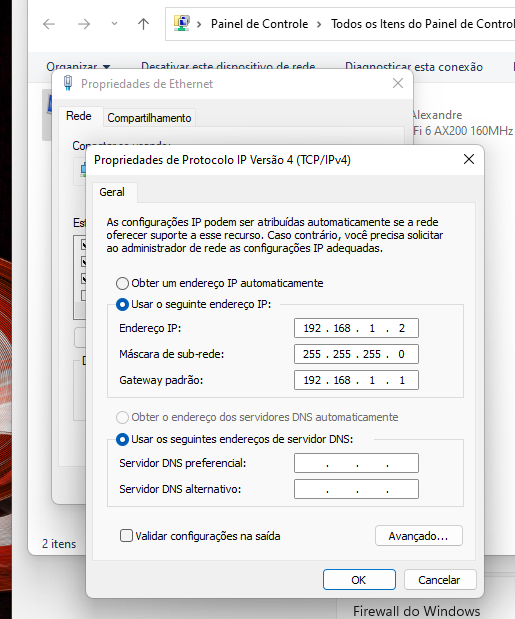Click the Control Panel address bar icon

(182, 24)
